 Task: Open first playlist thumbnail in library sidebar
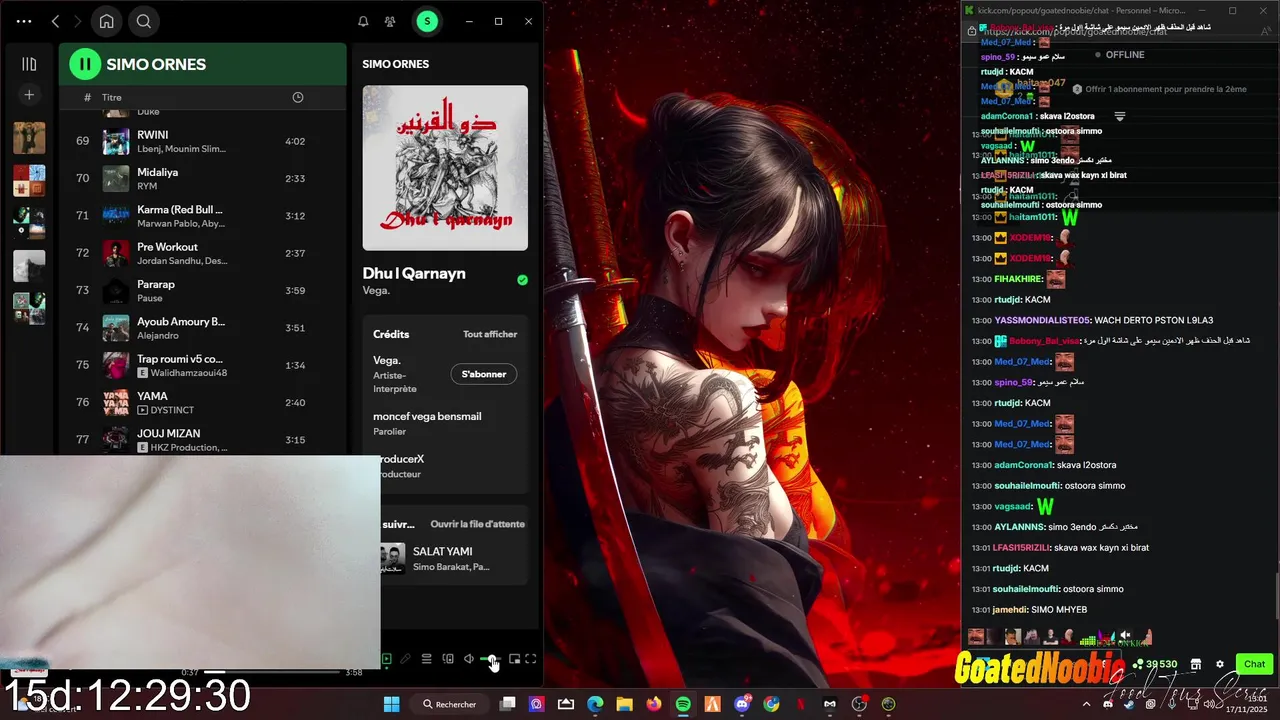tap(29, 137)
